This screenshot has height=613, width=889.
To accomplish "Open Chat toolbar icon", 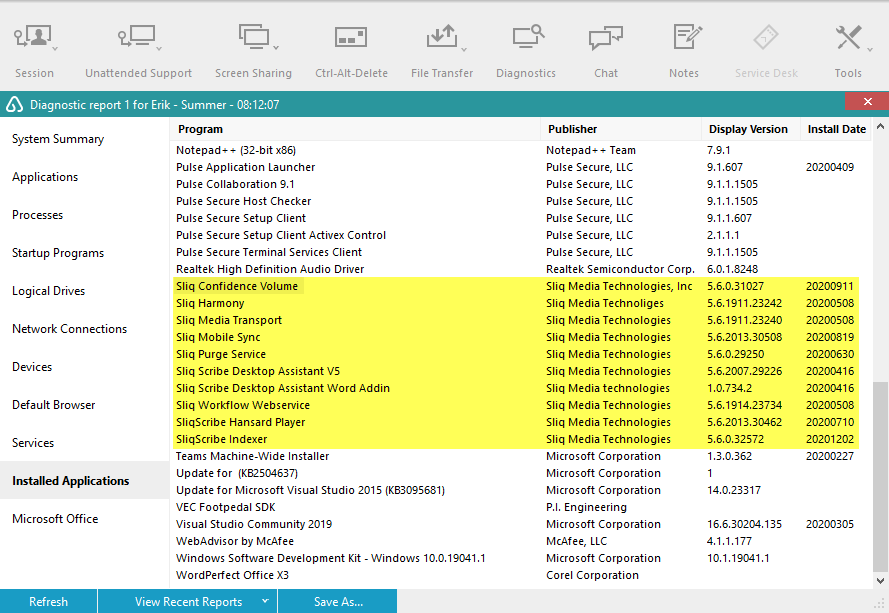I will tap(606, 37).
